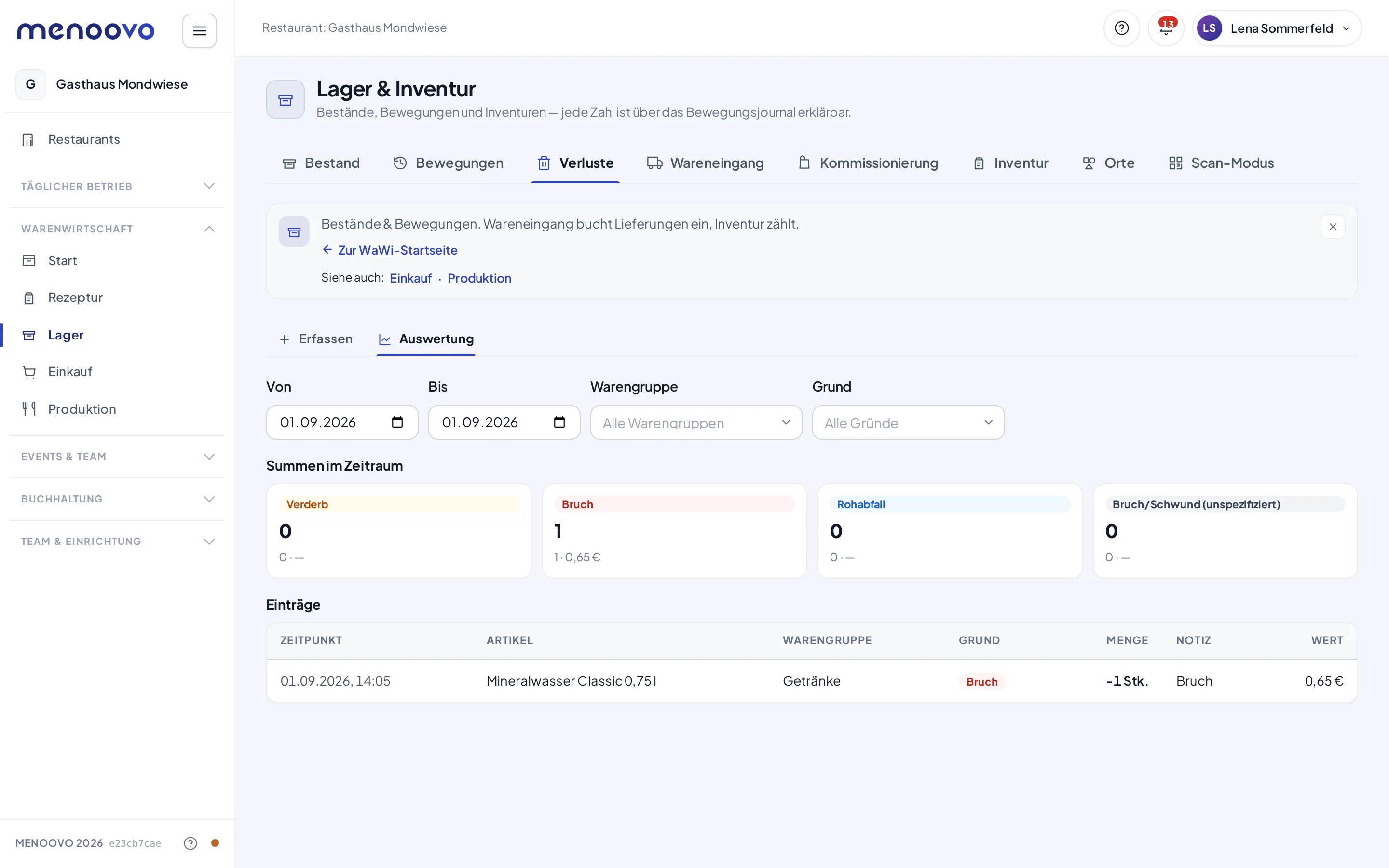Follow the Produktion link in the banner
1389x868 pixels.
pyautogui.click(x=479, y=278)
